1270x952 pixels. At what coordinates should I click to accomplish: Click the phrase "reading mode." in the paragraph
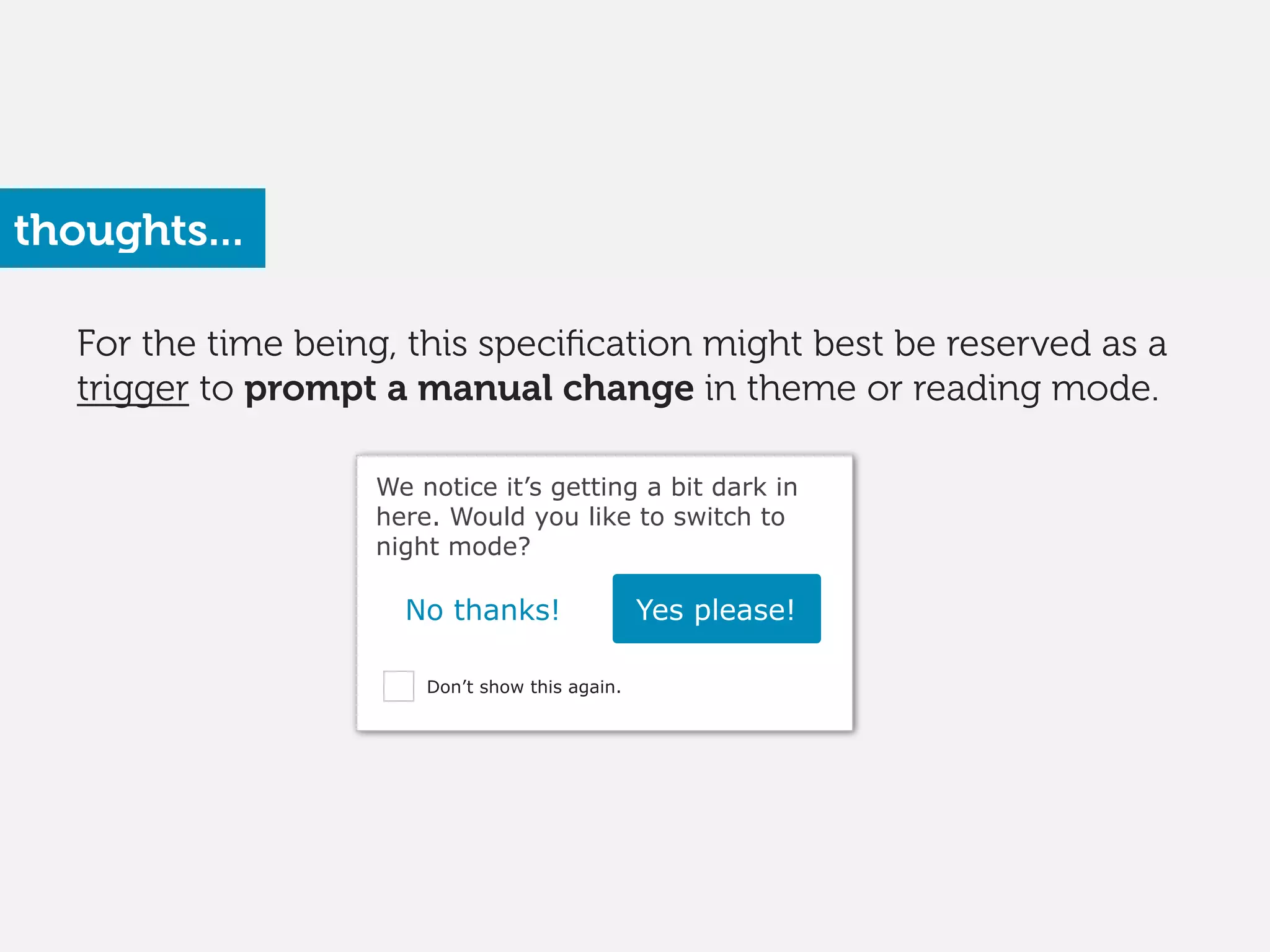[1036, 389]
